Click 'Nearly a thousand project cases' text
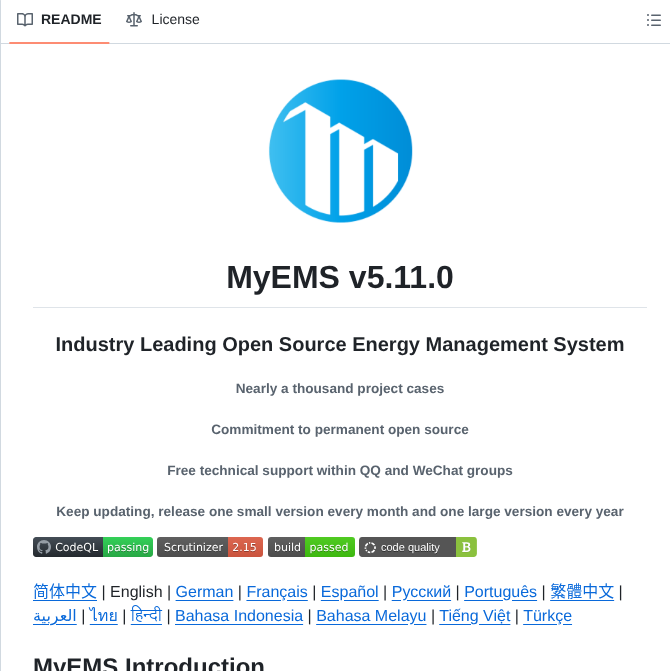670x671 pixels. click(340, 389)
